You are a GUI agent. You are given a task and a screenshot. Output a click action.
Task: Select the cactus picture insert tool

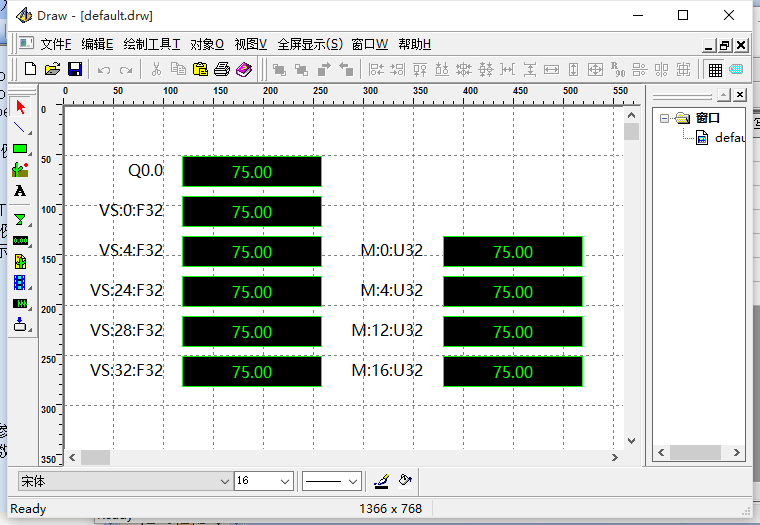[x=20, y=170]
